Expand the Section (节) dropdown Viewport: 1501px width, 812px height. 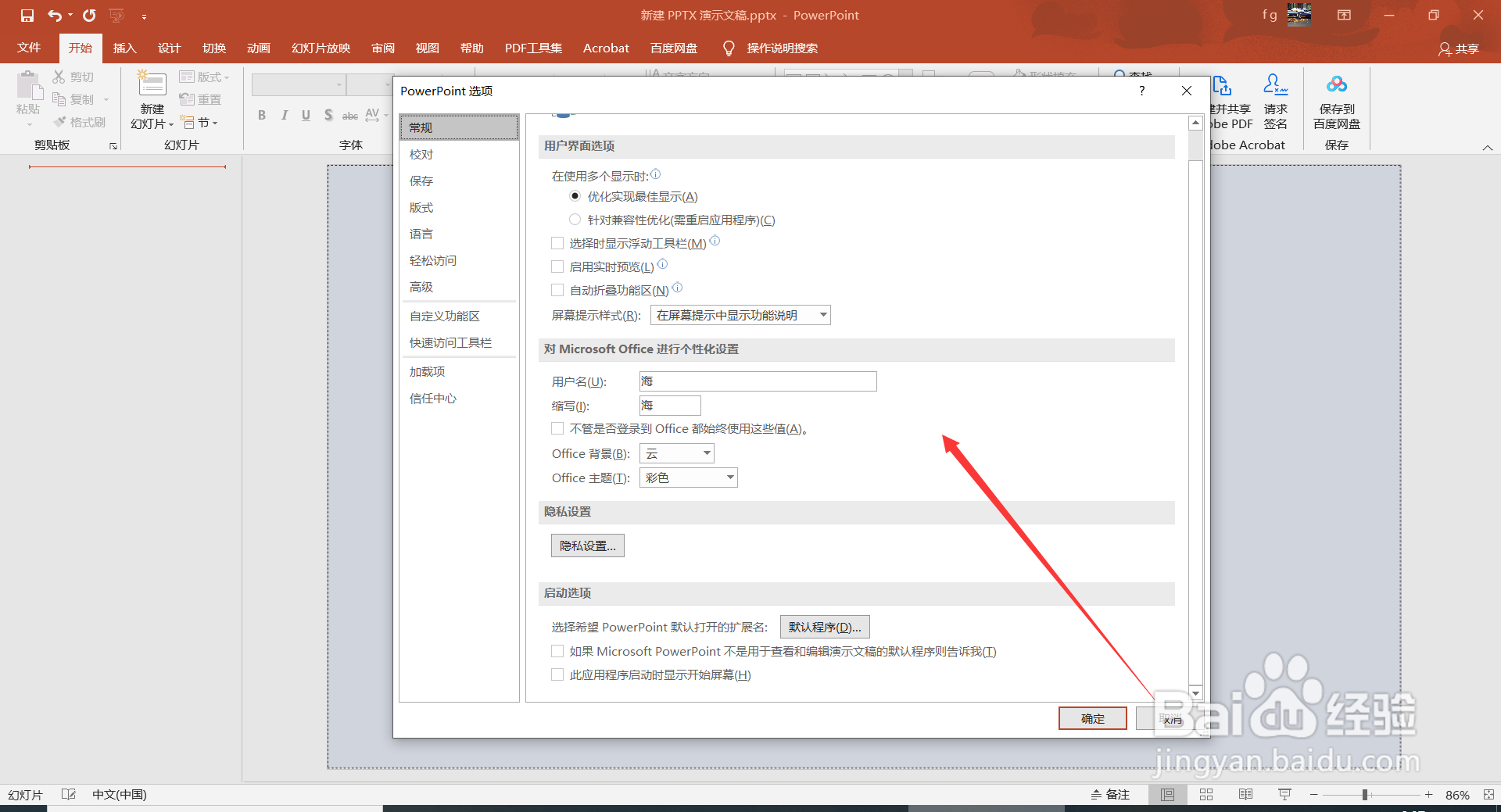pyautogui.click(x=199, y=123)
